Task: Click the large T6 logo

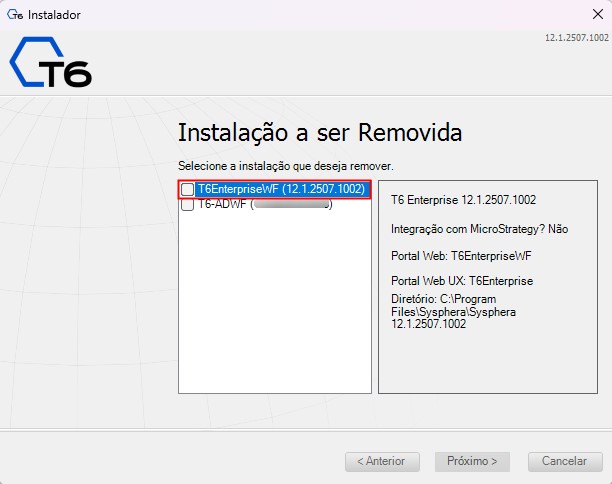Action: 51,62
